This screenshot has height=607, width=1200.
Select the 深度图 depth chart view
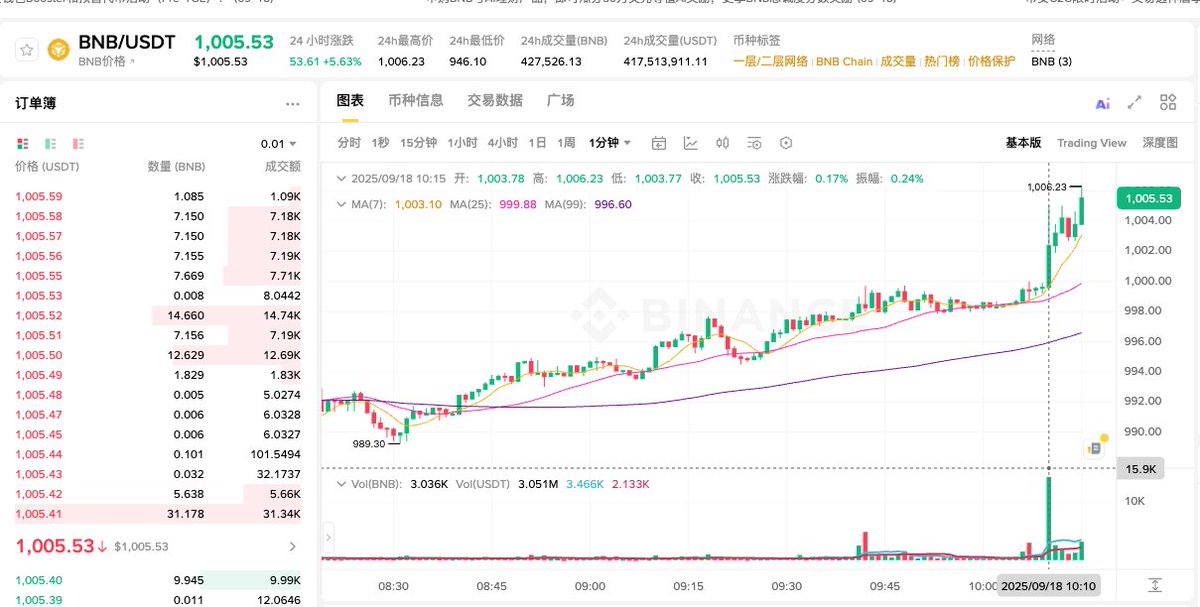pyautogui.click(x=1160, y=143)
